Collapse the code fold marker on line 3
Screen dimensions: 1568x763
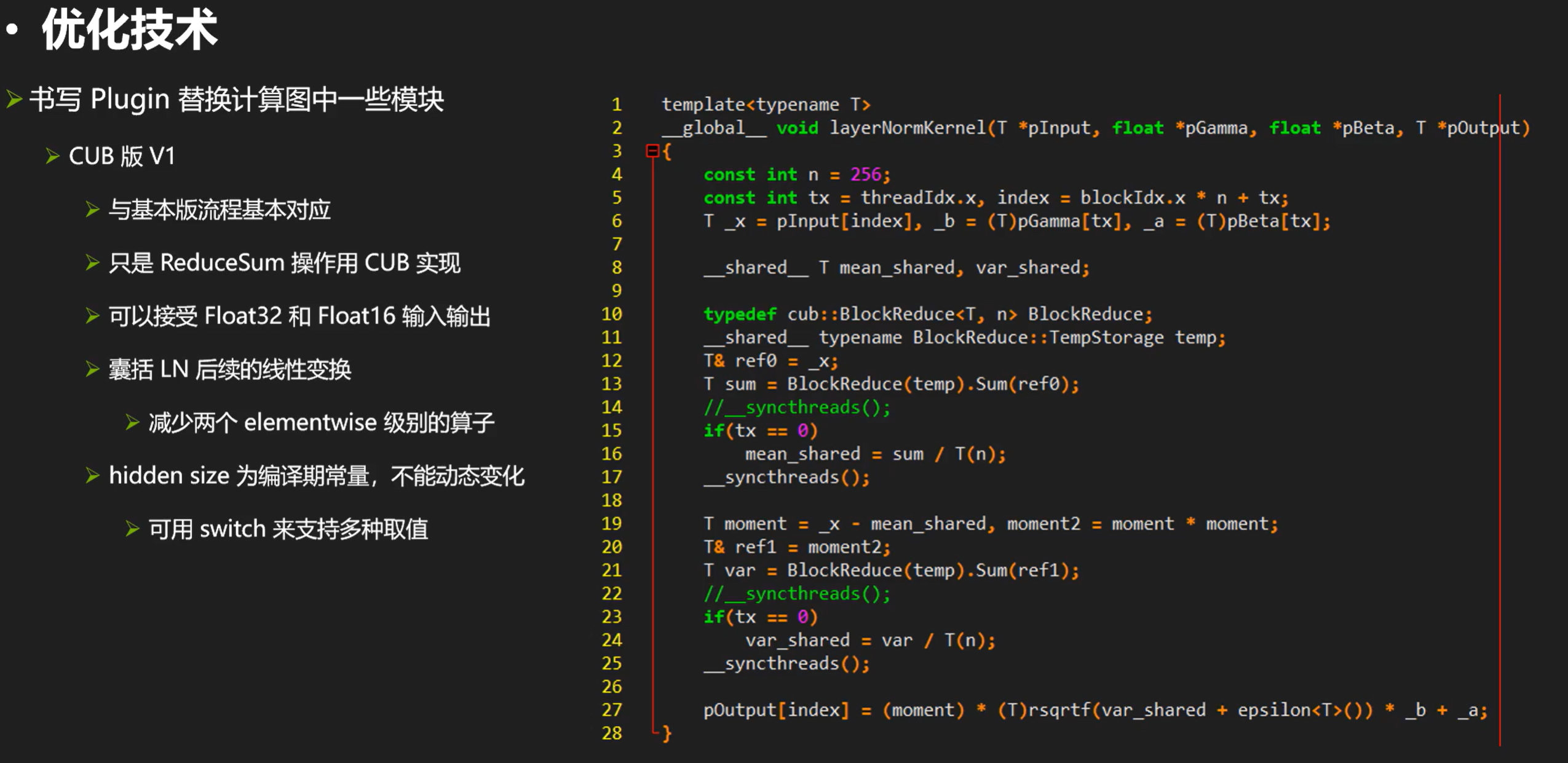pyautogui.click(x=652, y=151)
